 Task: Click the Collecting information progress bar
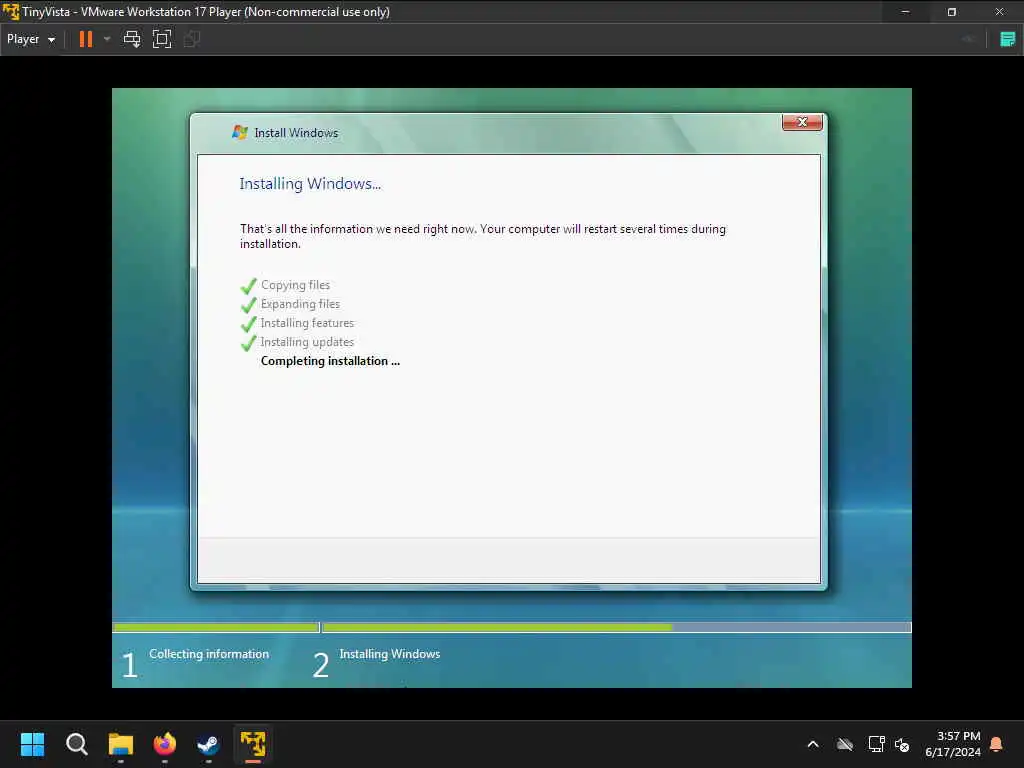click(216, 627)
